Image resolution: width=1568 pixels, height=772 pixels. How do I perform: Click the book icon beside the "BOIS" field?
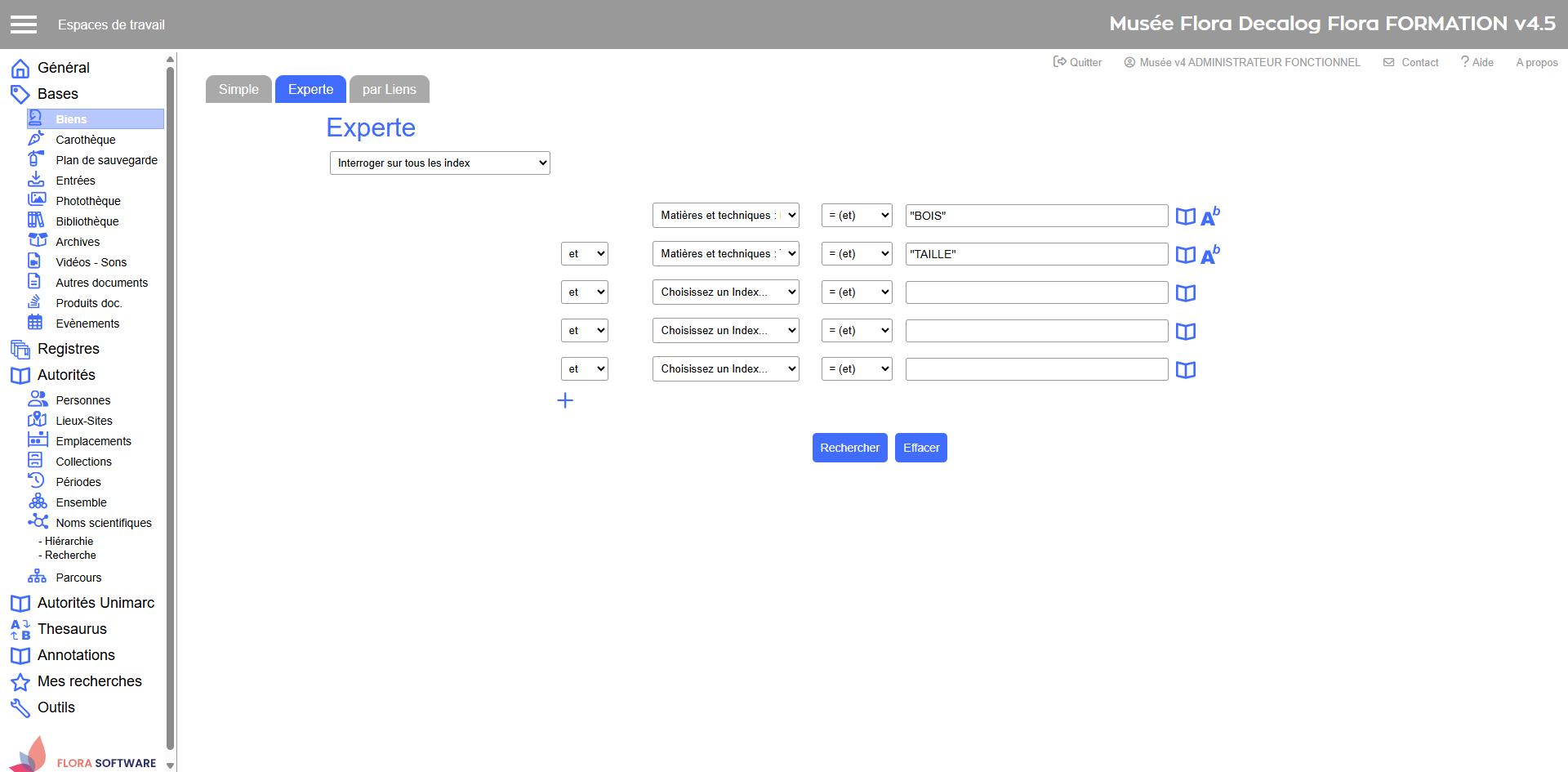pos(1185,216)
